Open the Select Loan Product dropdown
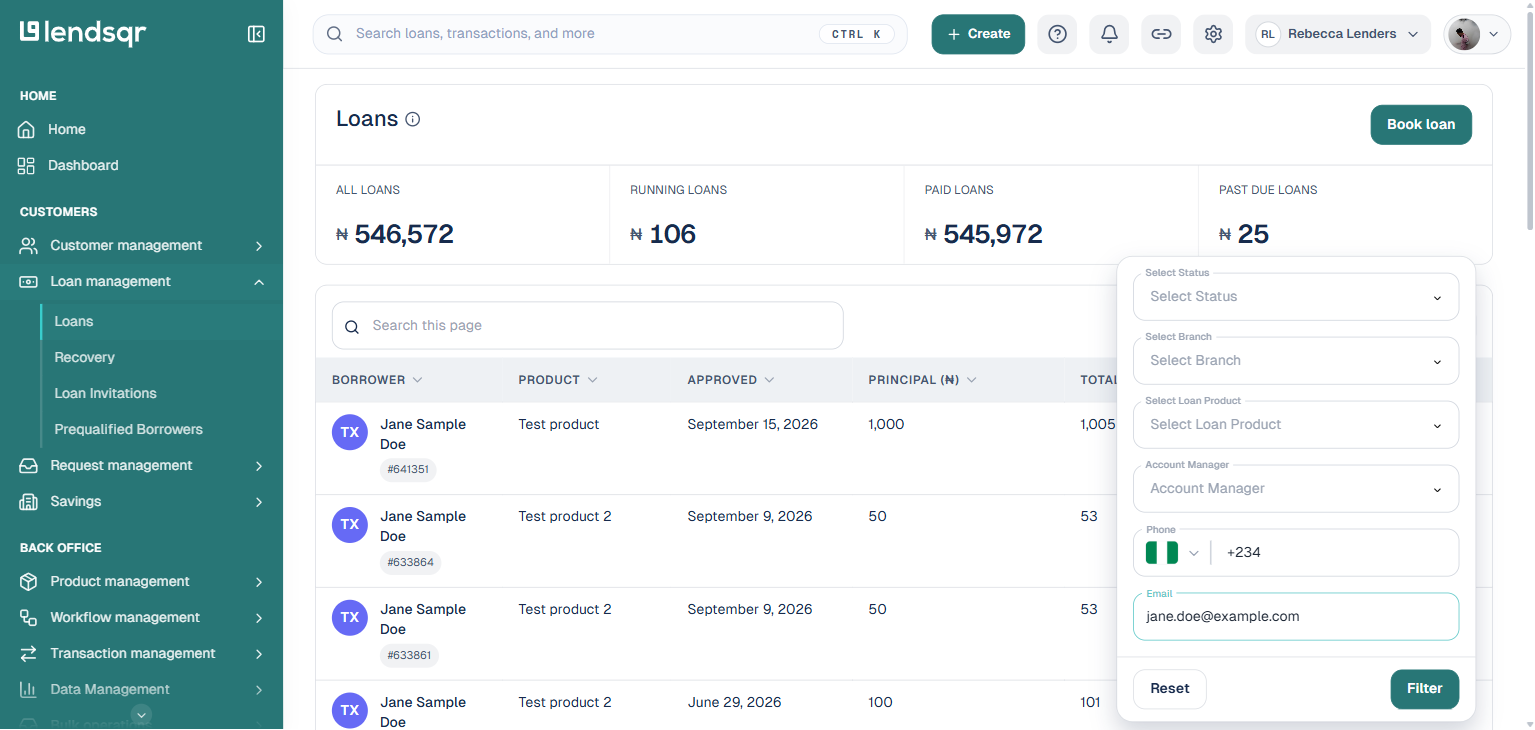 1296,425
